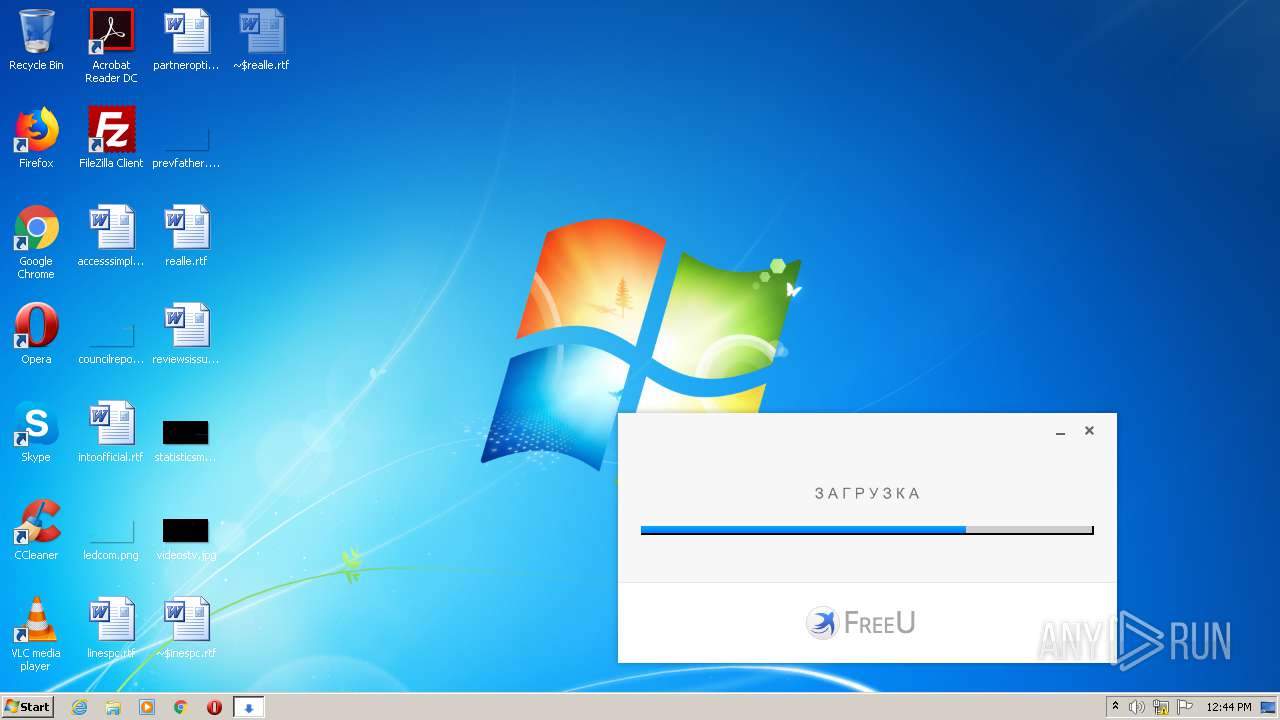The height and width of the screenshot is (720, 1280).
Task: Open Internet Explorer from the taskbar
Action: (80, 707)
